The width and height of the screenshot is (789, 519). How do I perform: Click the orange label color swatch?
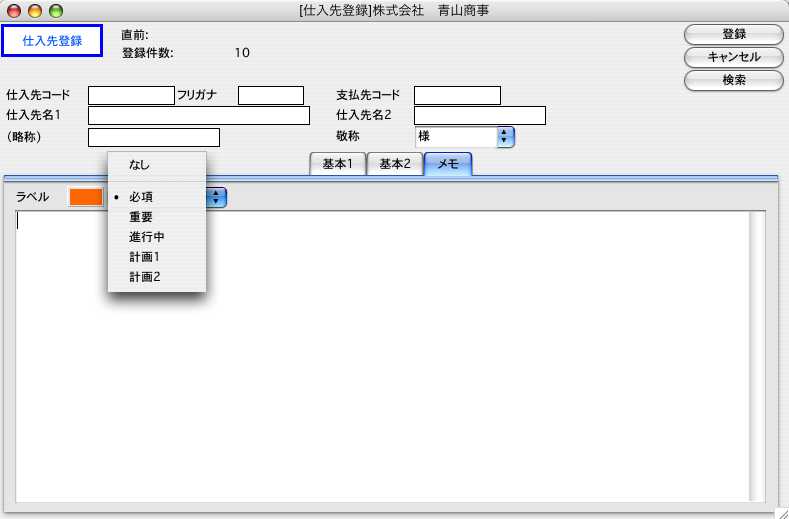85,197
